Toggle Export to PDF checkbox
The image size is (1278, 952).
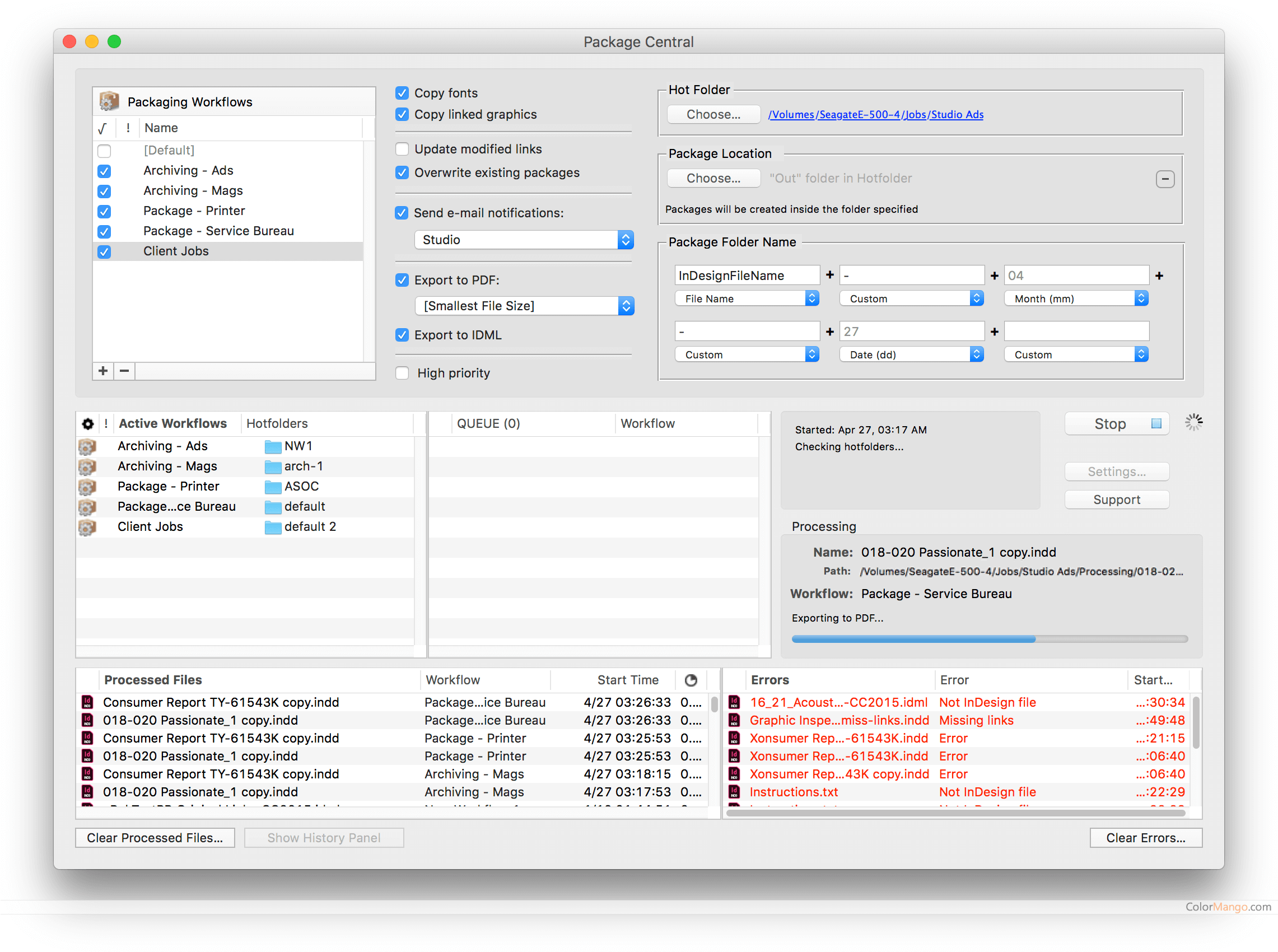(402, 280)
